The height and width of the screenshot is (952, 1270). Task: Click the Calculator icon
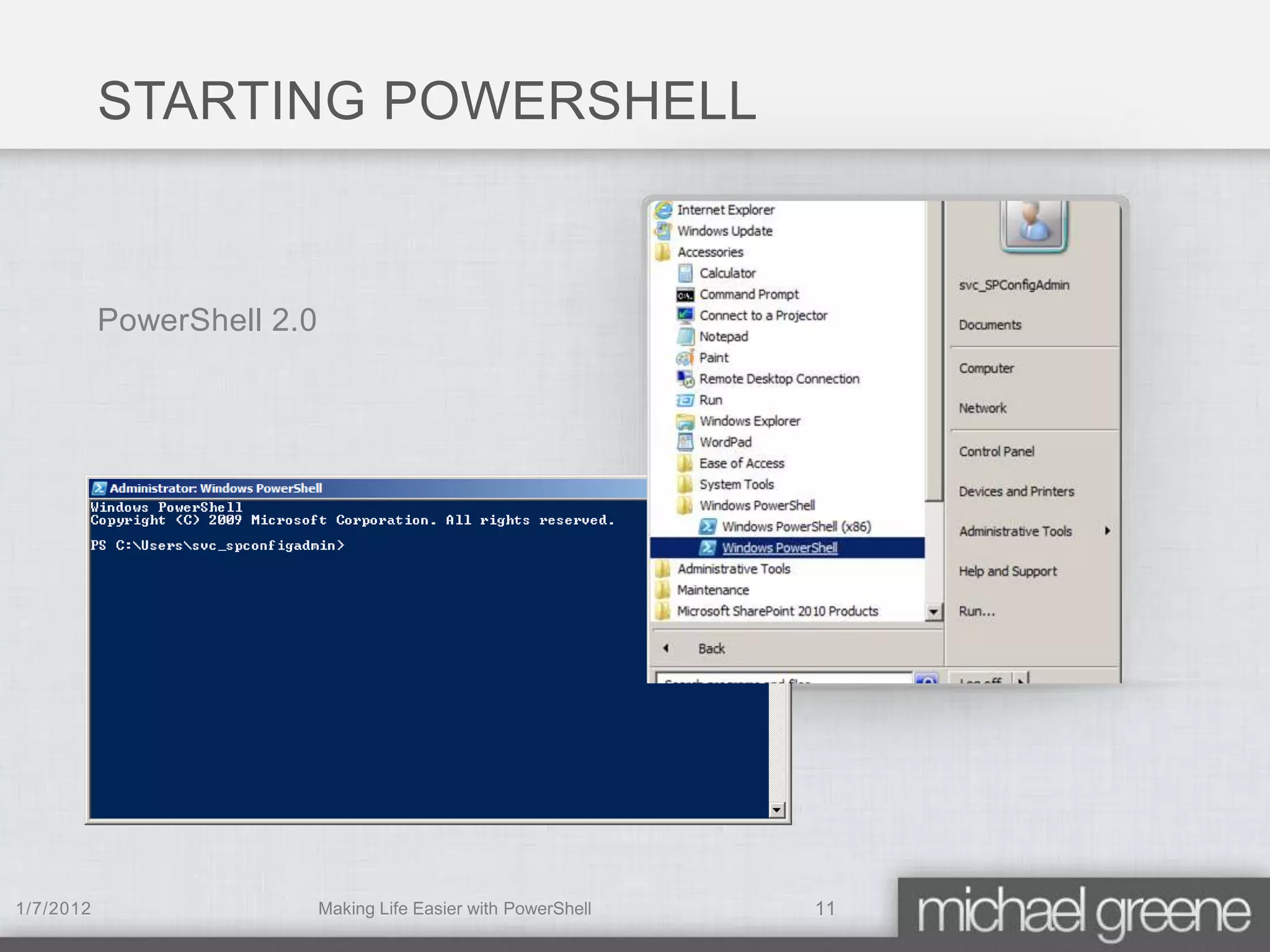click(685, 273)
